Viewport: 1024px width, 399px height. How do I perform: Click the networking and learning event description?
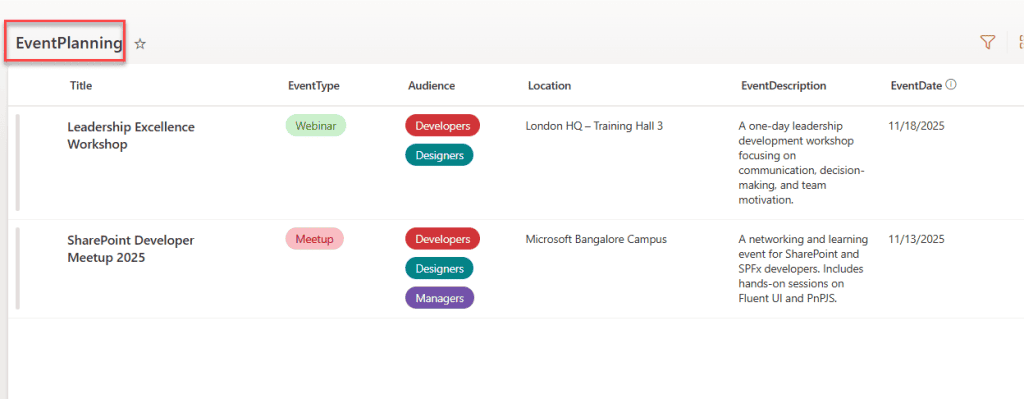tap(803, 269)
